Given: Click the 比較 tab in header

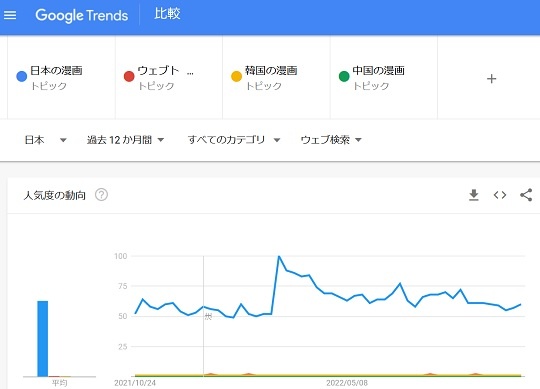Looking at the screenshot, I should (167, 14).
